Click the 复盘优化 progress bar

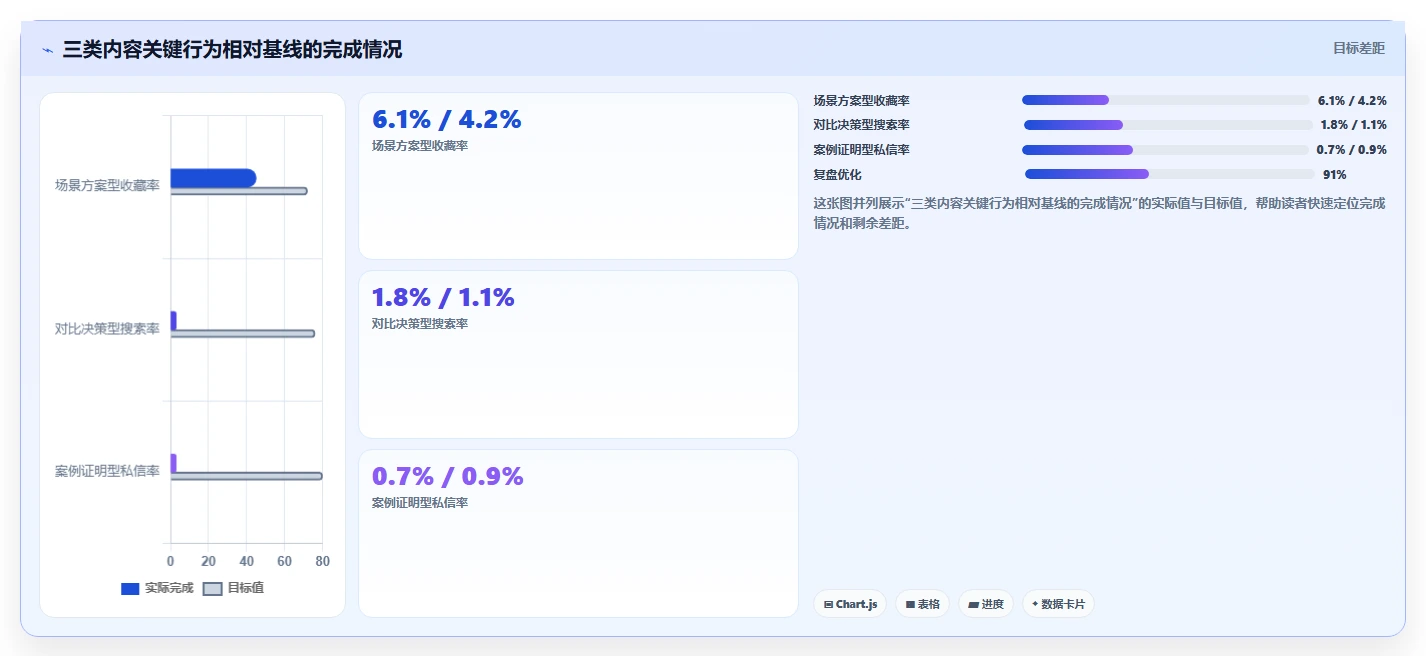tap(1170, 174)
